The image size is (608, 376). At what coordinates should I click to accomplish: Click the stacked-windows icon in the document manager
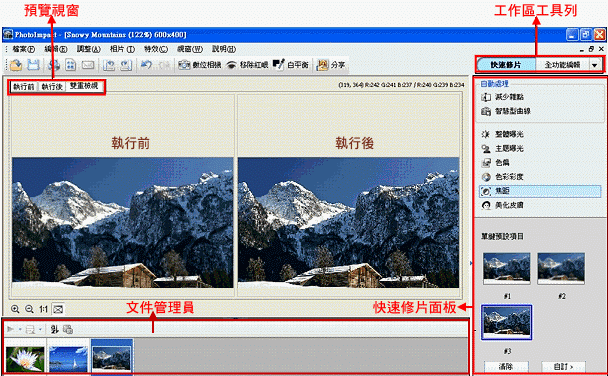68,329
